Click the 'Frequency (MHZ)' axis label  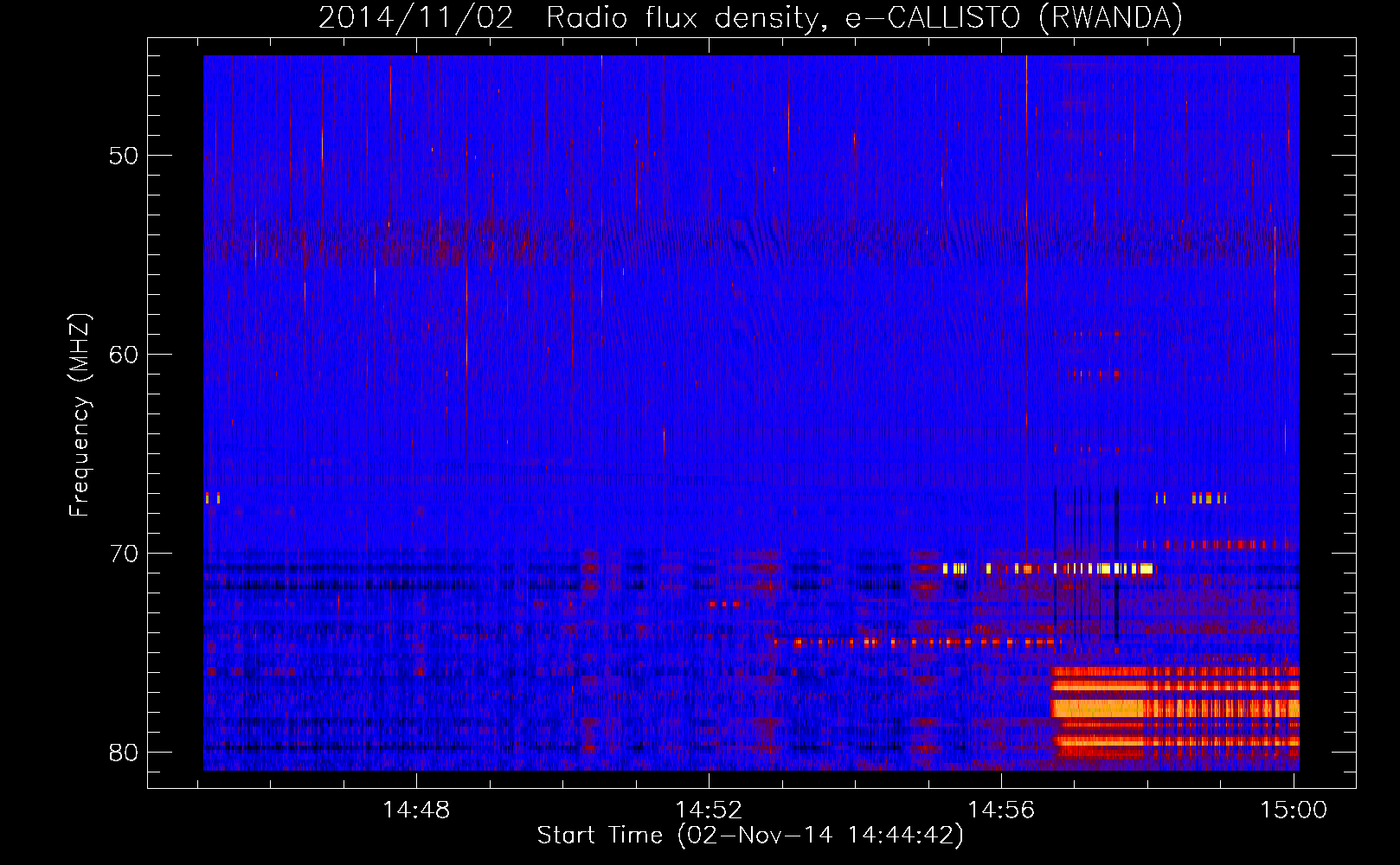coord(80,415)
